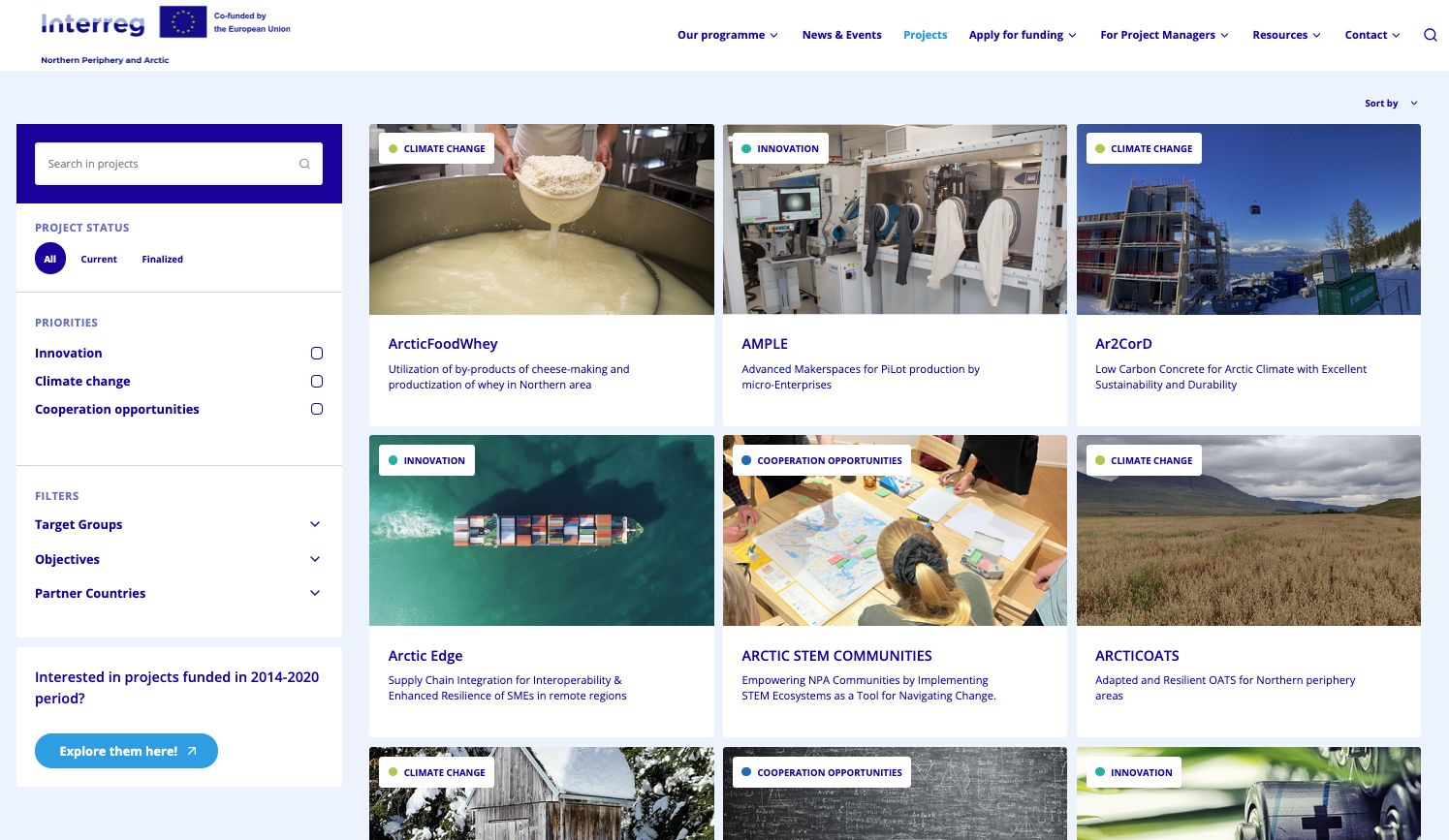
Task: Open the Sort by dropdown
Action: click(1391, 104)
